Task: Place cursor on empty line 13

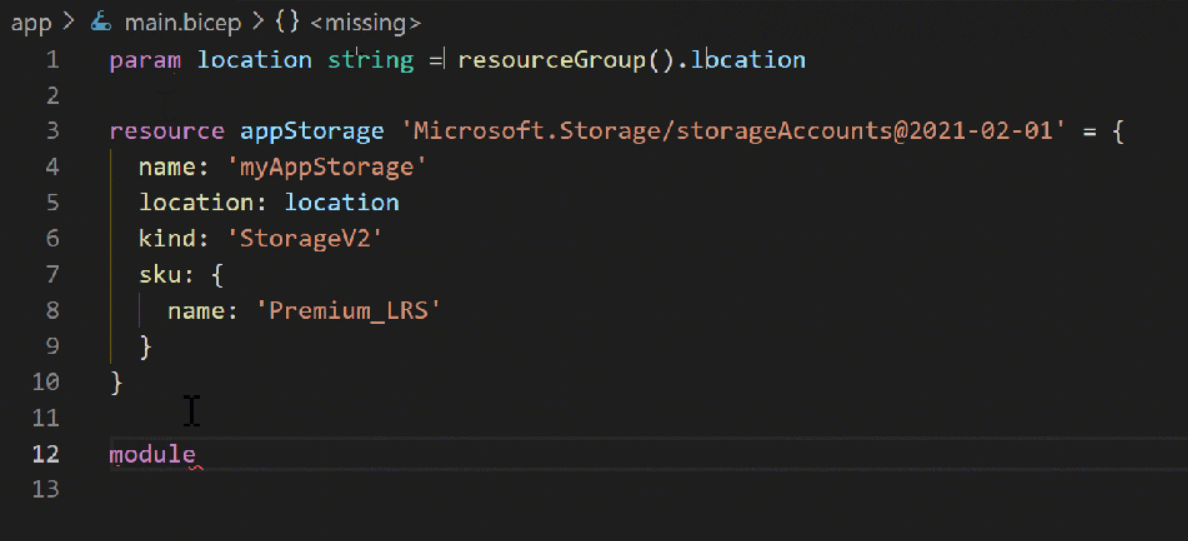Action: [400, 490]
